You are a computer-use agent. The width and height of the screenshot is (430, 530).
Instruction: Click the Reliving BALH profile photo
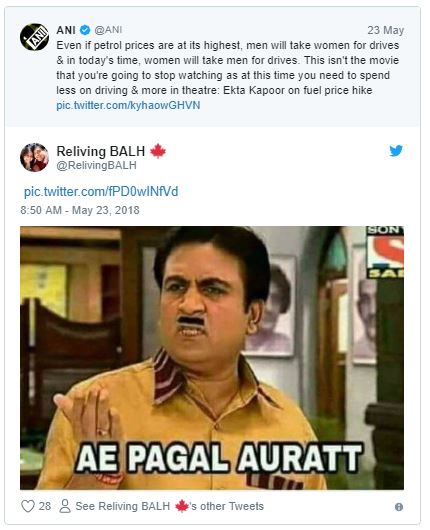coord(34,158)
